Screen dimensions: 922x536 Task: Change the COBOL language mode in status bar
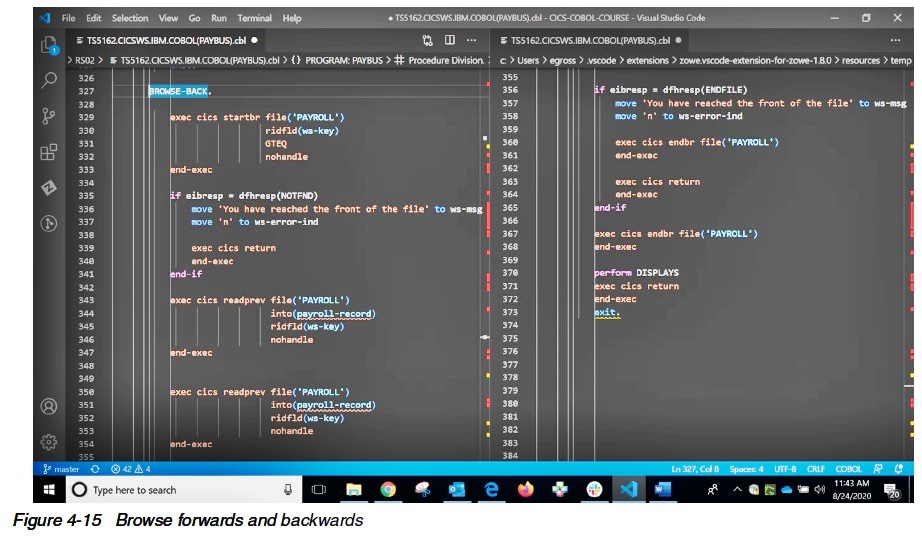click(x=848, y=468)
